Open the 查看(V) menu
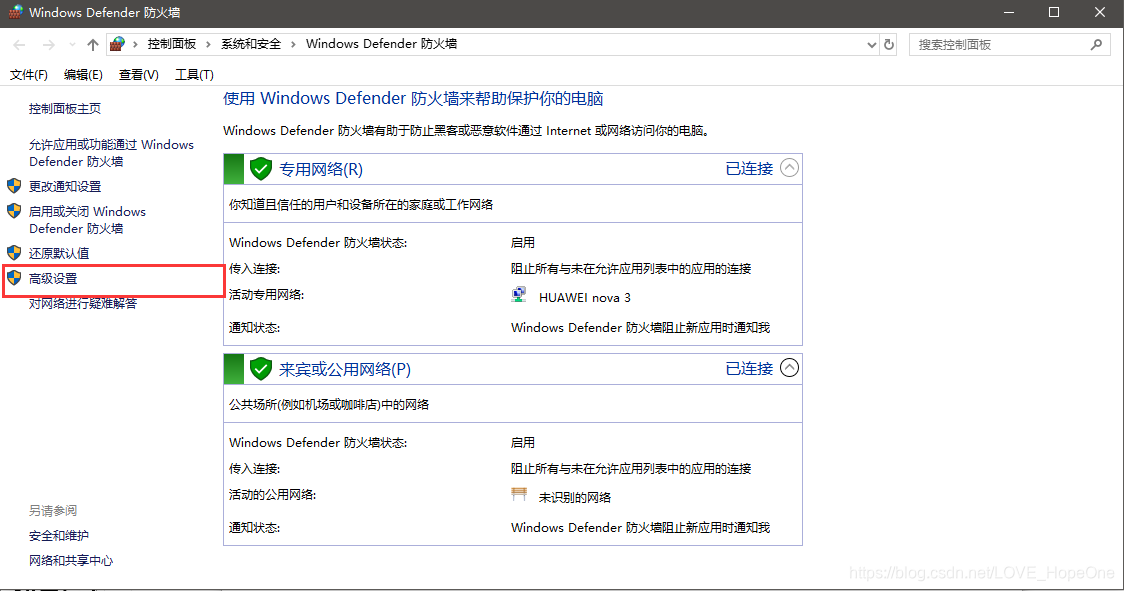This screenshot has width=1124, height=591. tap(138, 75)
